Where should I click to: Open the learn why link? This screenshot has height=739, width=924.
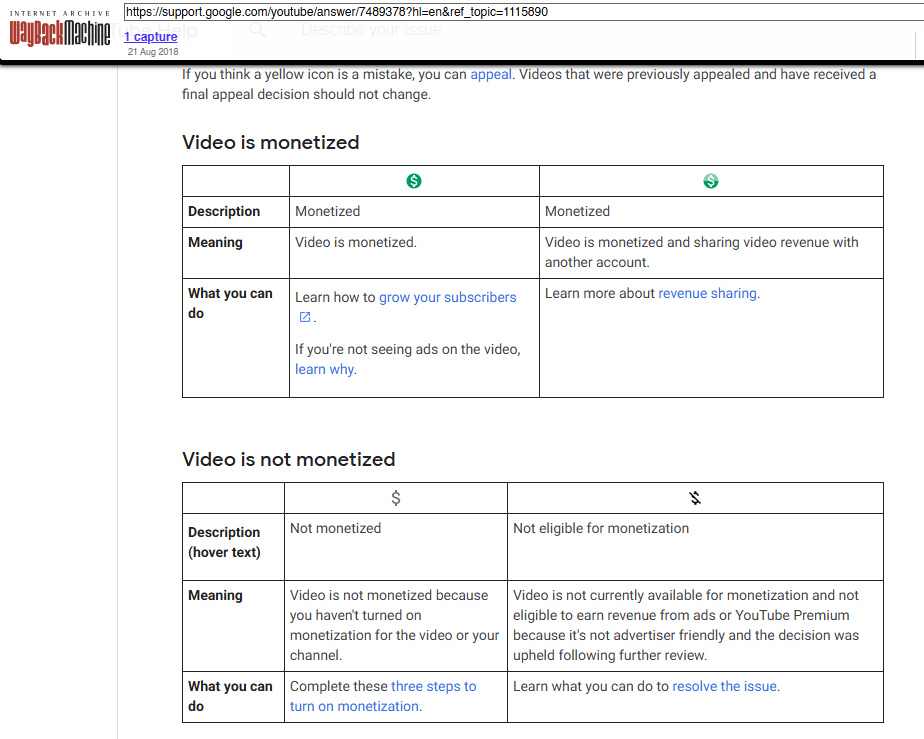click(325, 369)
